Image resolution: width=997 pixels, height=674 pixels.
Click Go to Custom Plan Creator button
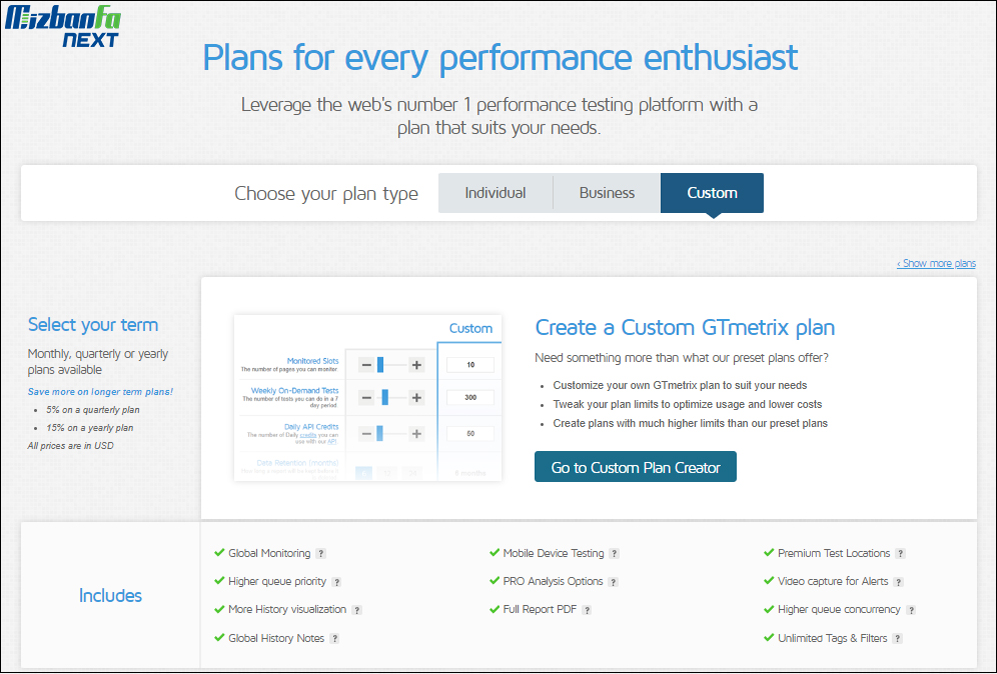(635, 467)
